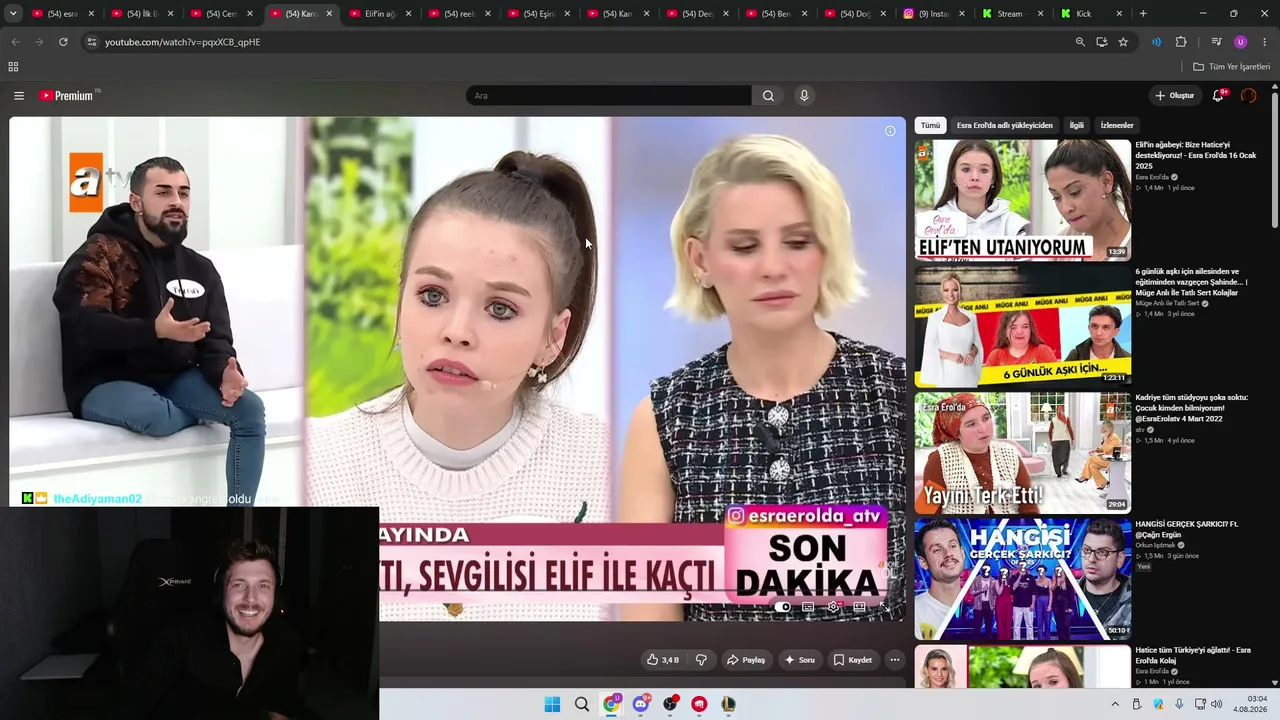Image resolution: width=1280 pixels, height=720 pixels.
Task: Open 'HANGİSİ GERÇEK ŞARKICI?' video title
Action: [1188, 530]
